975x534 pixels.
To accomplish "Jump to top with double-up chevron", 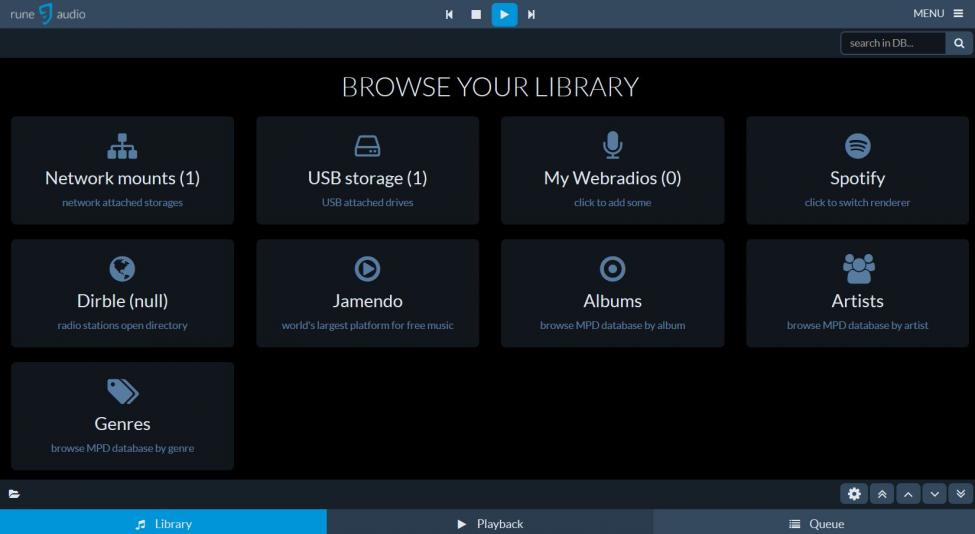I will (x=882, y=494).
